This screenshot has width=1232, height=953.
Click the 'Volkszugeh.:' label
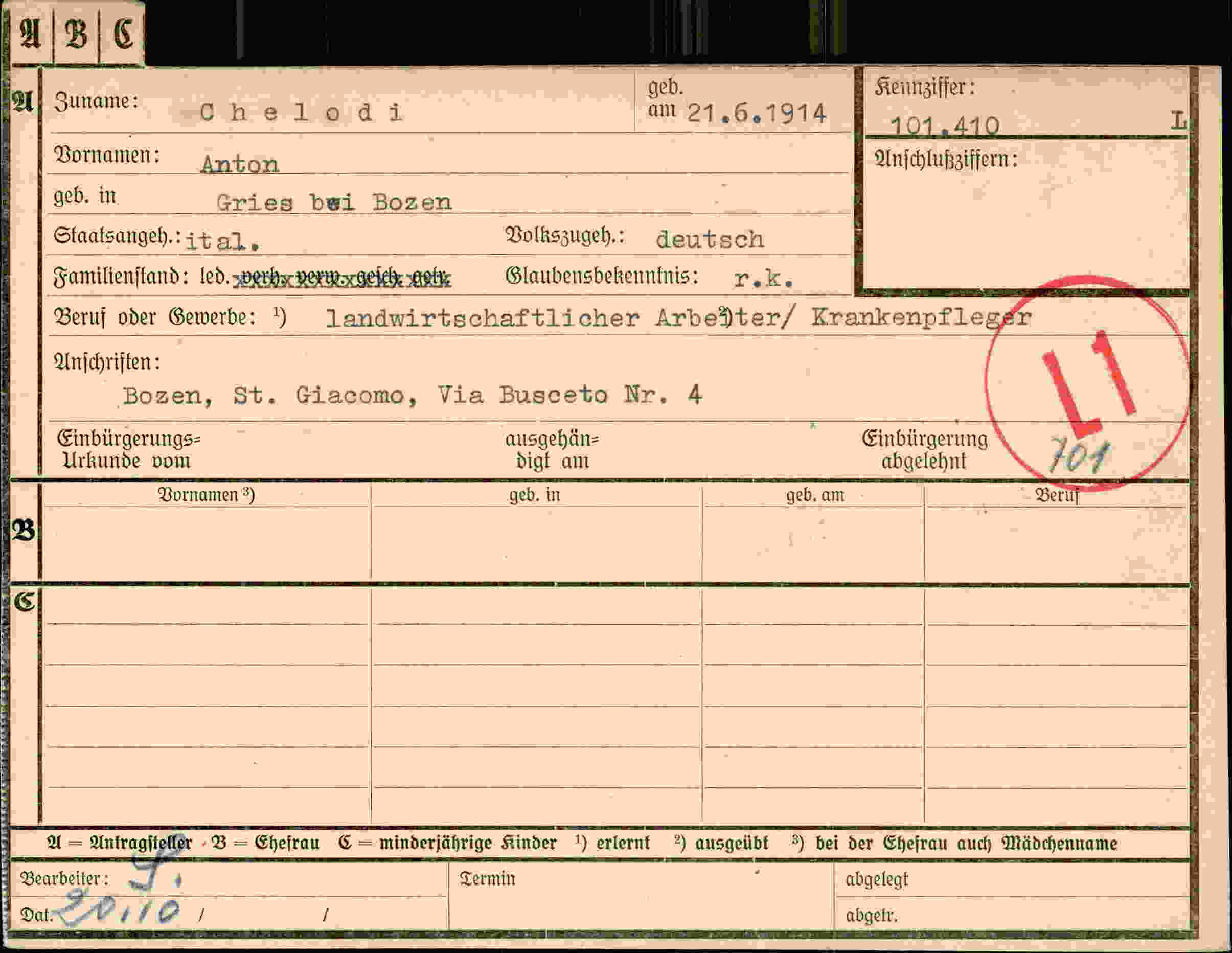point(565,236)
